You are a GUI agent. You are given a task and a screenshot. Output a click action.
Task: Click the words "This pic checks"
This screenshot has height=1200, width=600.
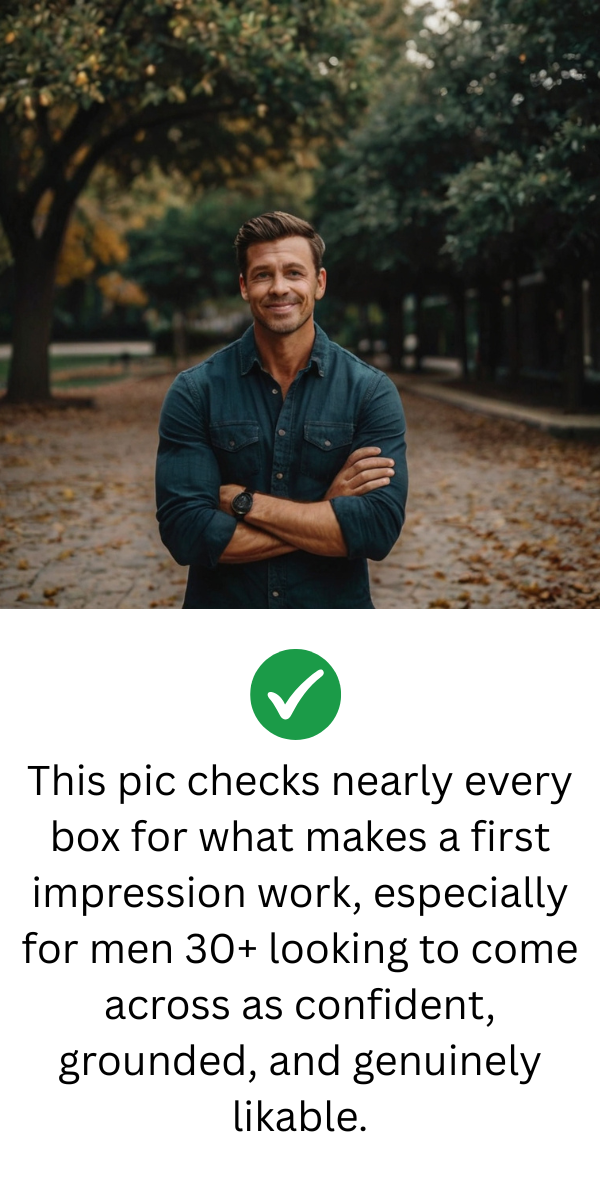173,781
